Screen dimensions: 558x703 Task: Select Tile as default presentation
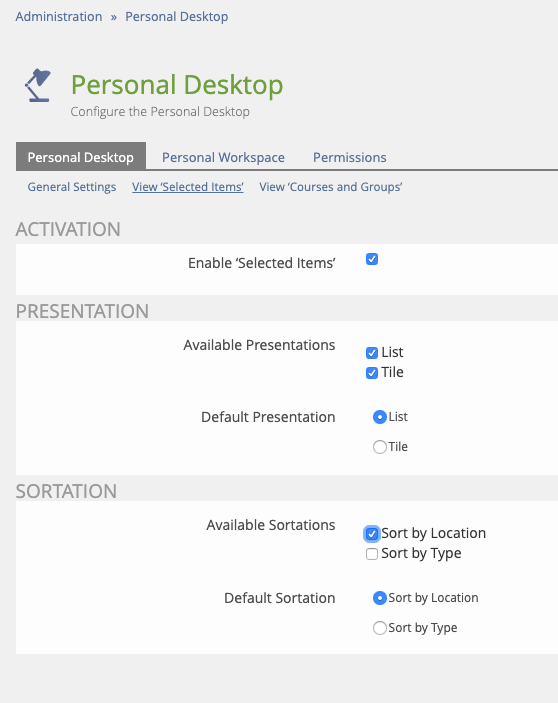click(x=380, y=447)
